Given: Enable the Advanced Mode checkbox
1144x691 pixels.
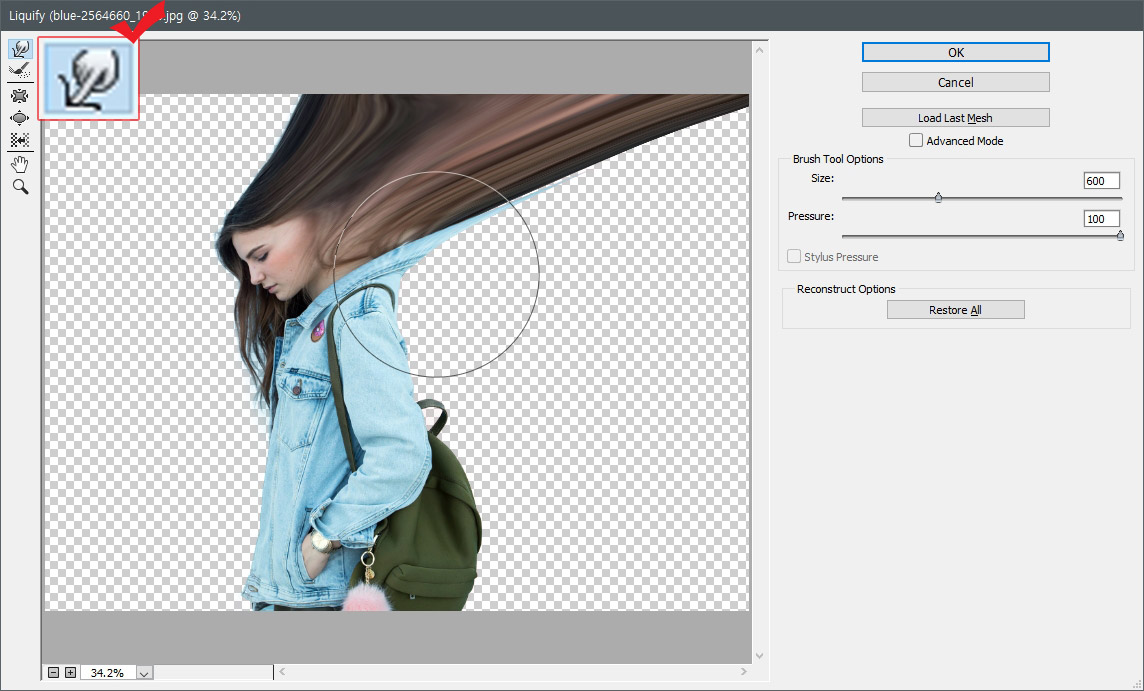Looking at the screenshot, I should (x=916, y=141).
